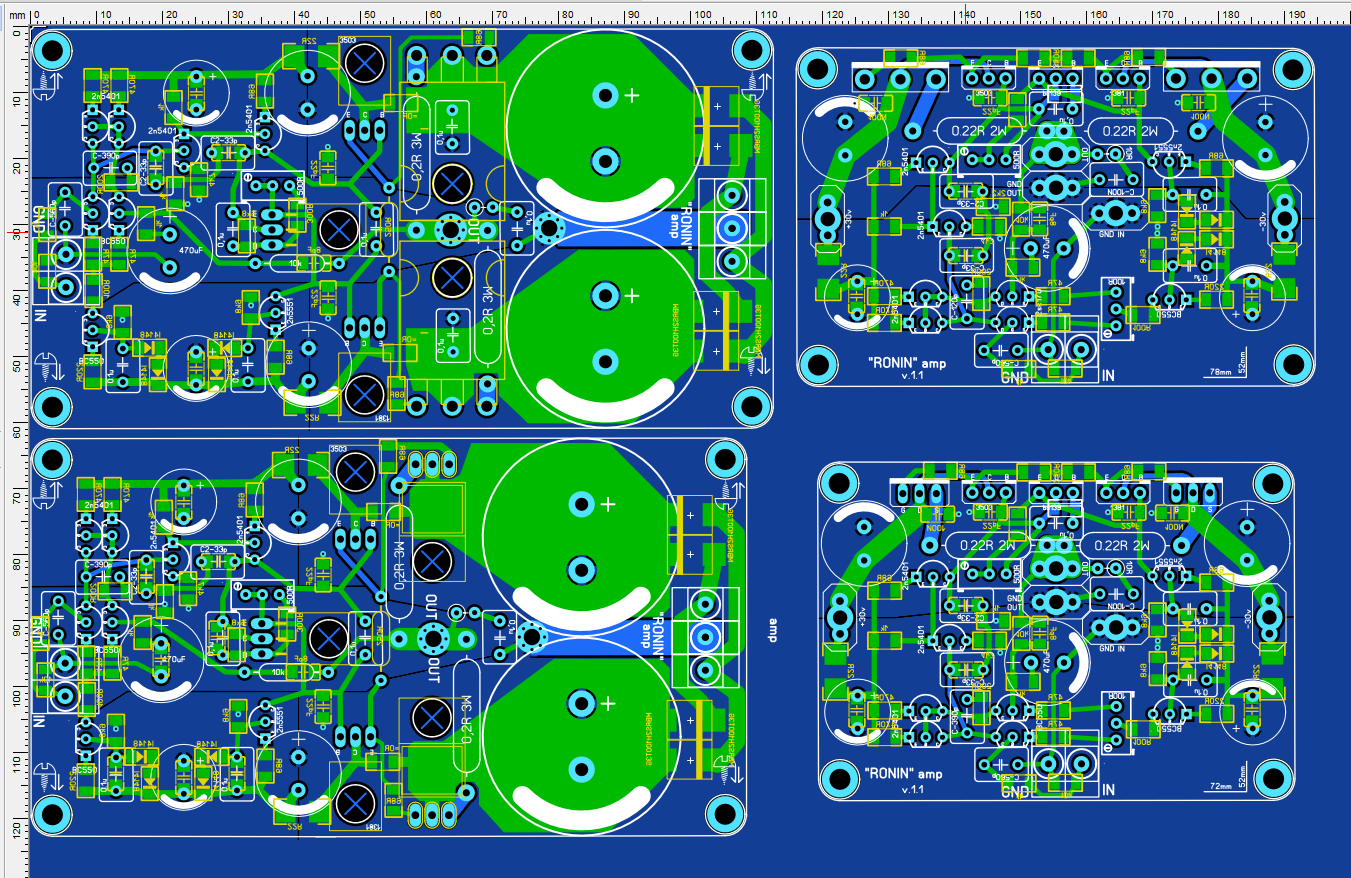The height and width of the screenshot is (878, 1351).
Task: Click large GND label at bottom-right board bottom
Action: pyautogui.click(x=1015, y=792)
